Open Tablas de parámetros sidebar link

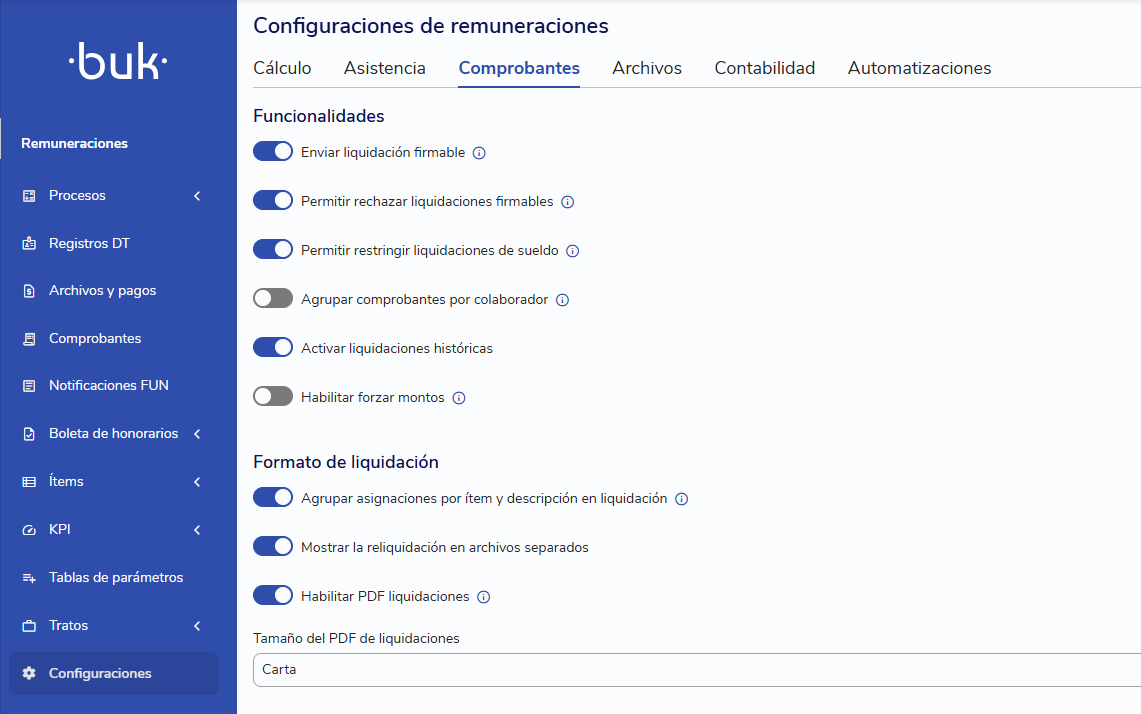(x=116, y=577)
